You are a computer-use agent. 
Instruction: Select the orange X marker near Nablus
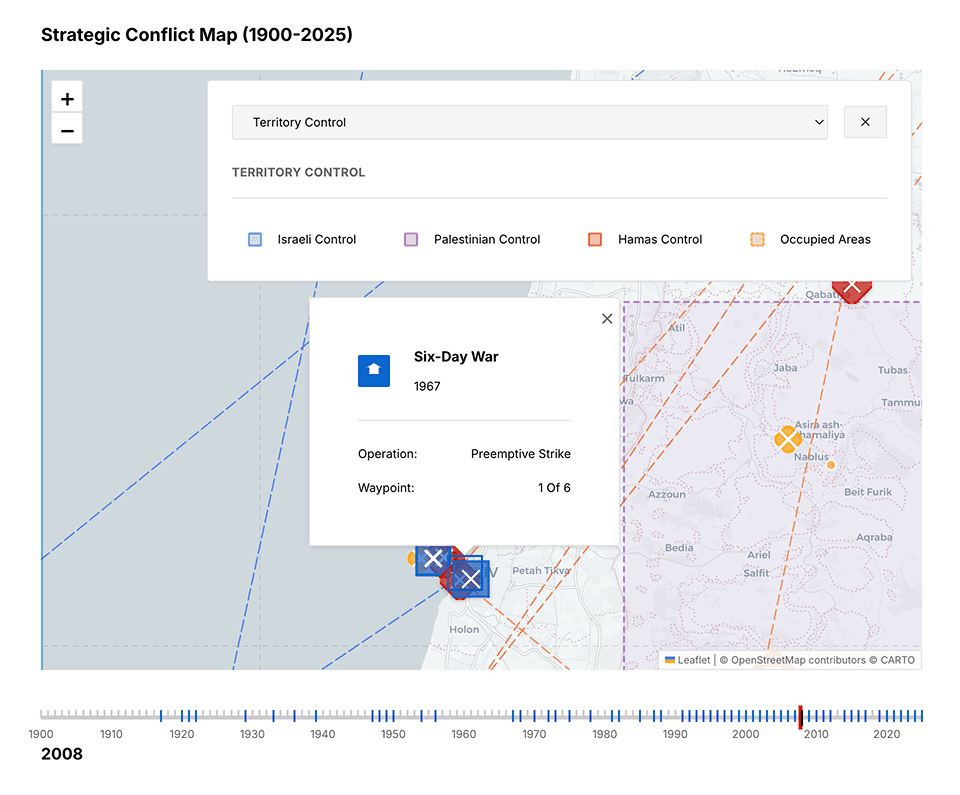788,439
